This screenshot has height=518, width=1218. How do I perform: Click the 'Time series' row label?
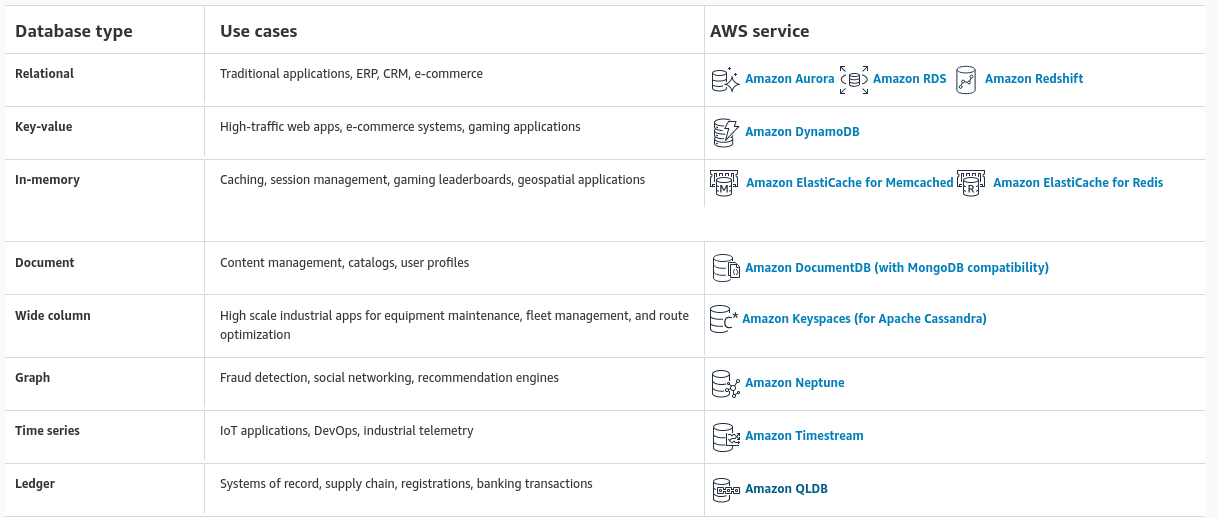47,431
